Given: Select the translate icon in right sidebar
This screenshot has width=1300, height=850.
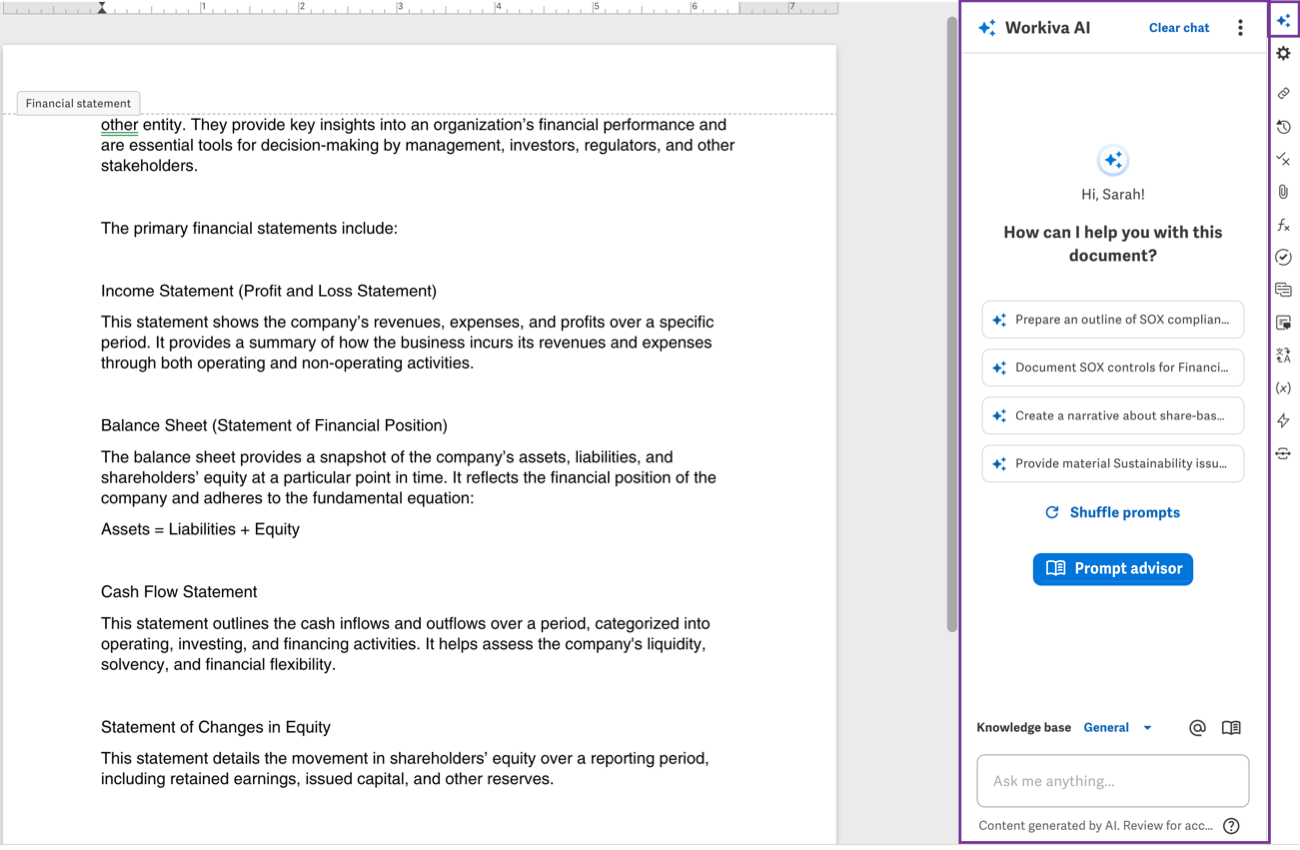Looking at the screenshot, I should click(1283, 354).
